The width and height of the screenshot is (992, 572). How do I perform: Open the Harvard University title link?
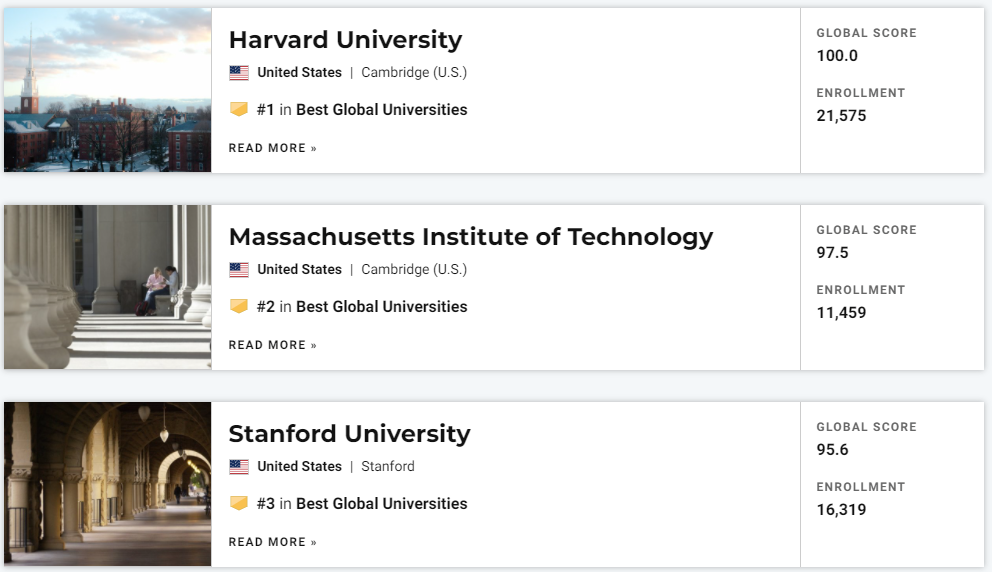click(345, 40)
